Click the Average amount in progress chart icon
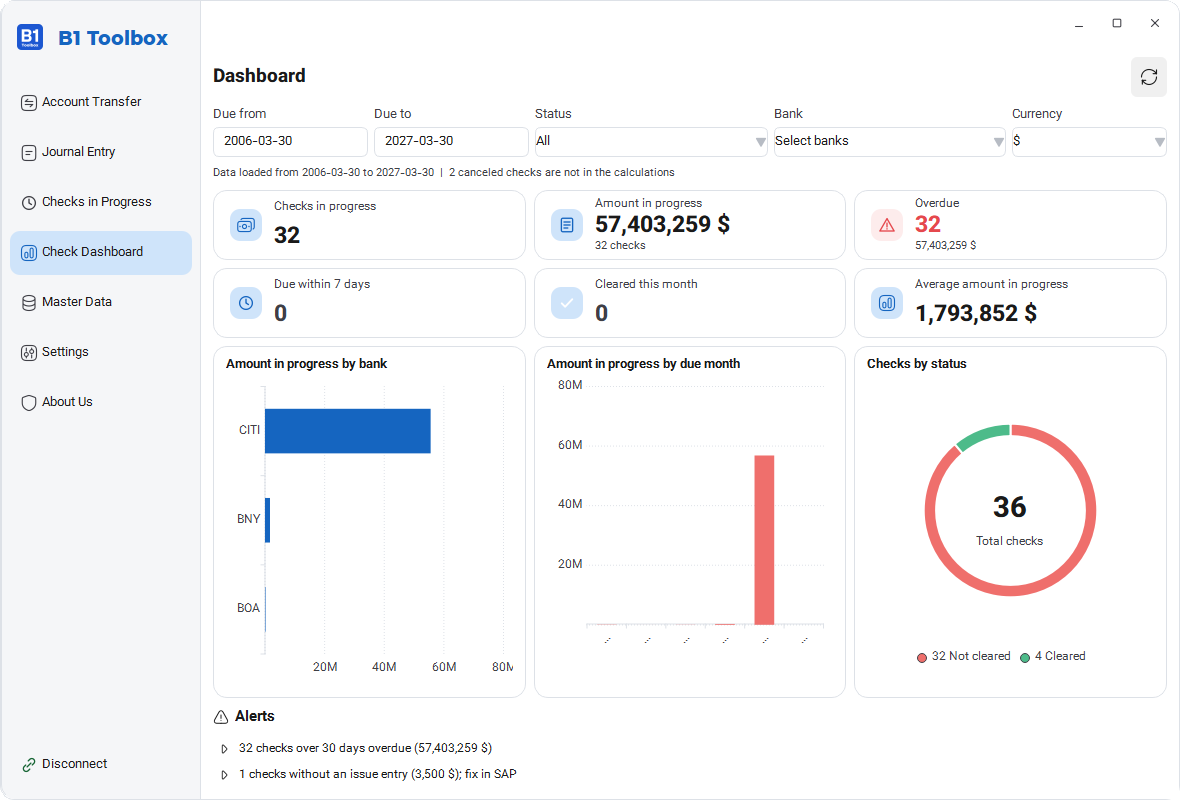1180x800 pixels. click(x=887, y=303)
